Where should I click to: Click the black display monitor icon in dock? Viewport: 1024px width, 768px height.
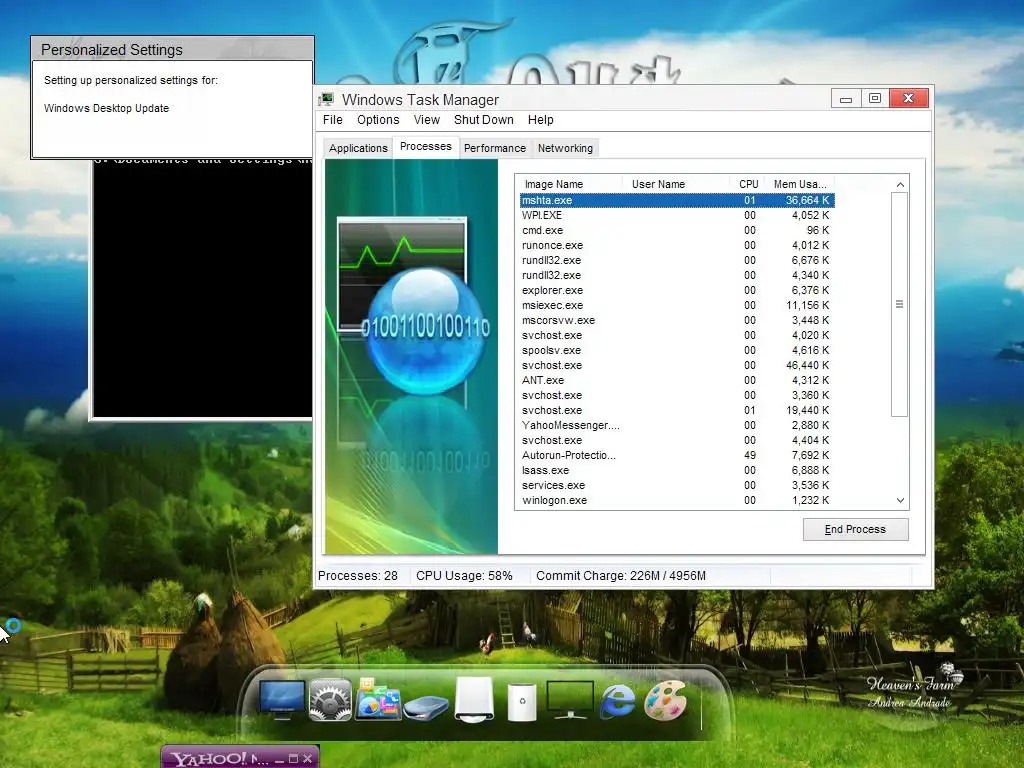point(570,699)
